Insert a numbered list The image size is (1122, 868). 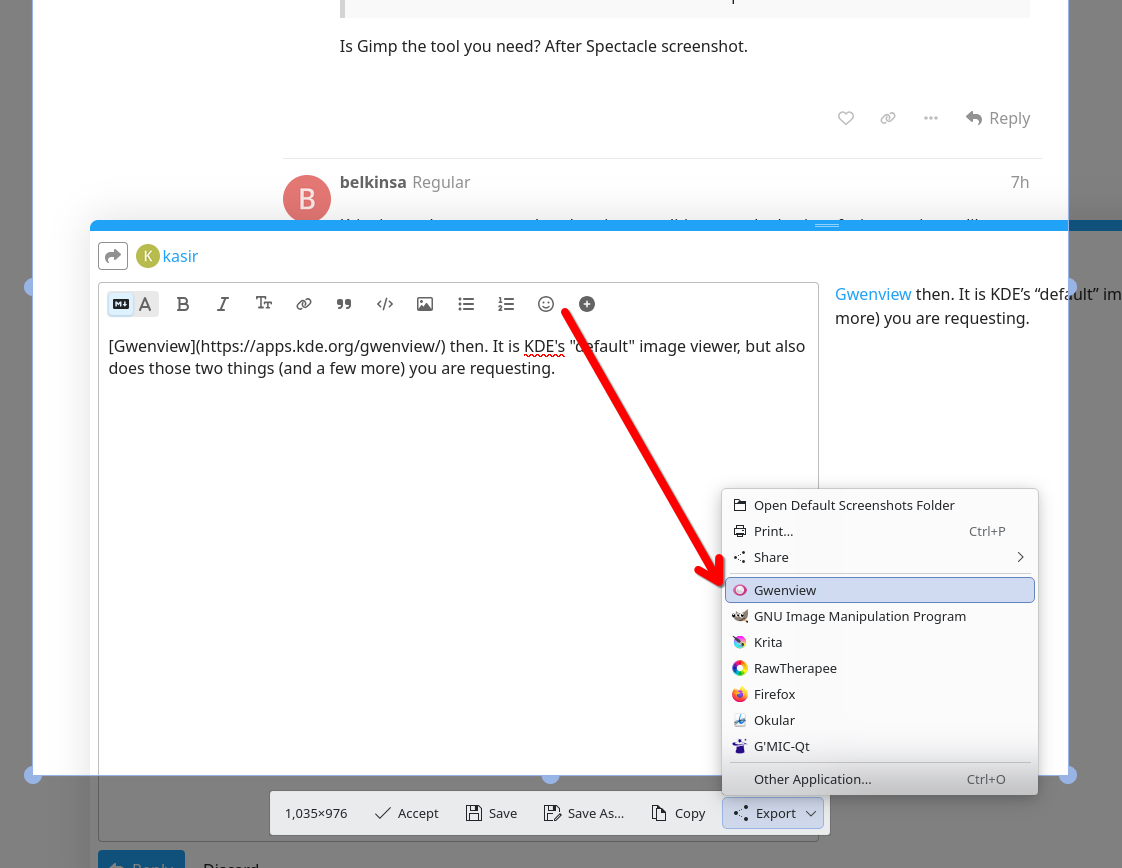pos(506,304)
